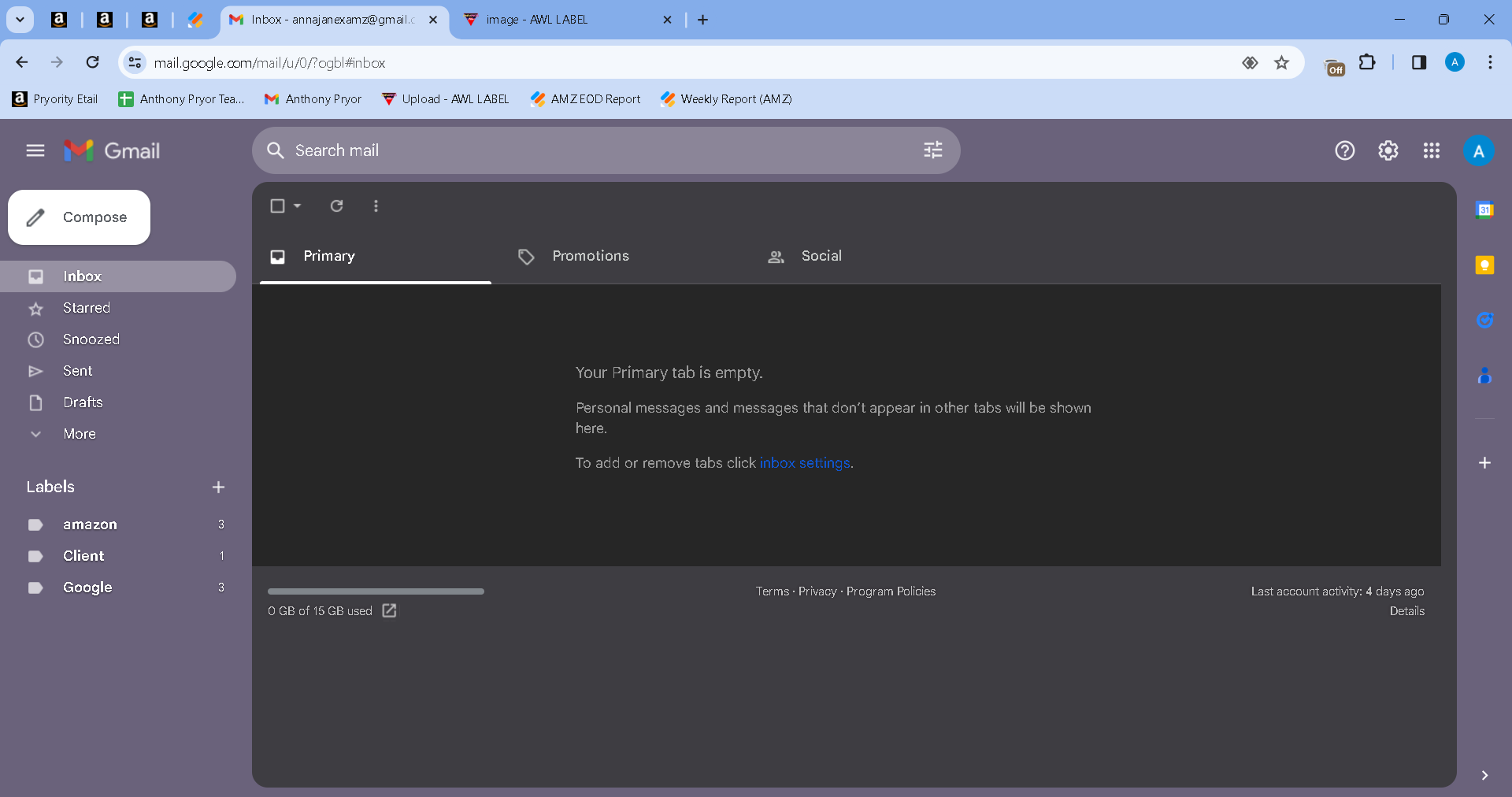Click '0 GB of 15 GB used' text
Viewport: 1512px width, 797px height.
pos(320,611)
